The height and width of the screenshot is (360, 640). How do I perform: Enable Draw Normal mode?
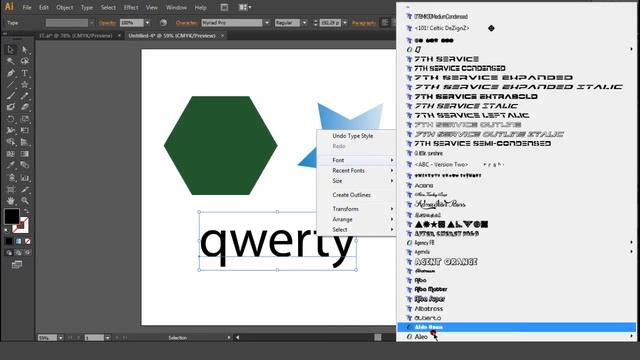point(9,253)
